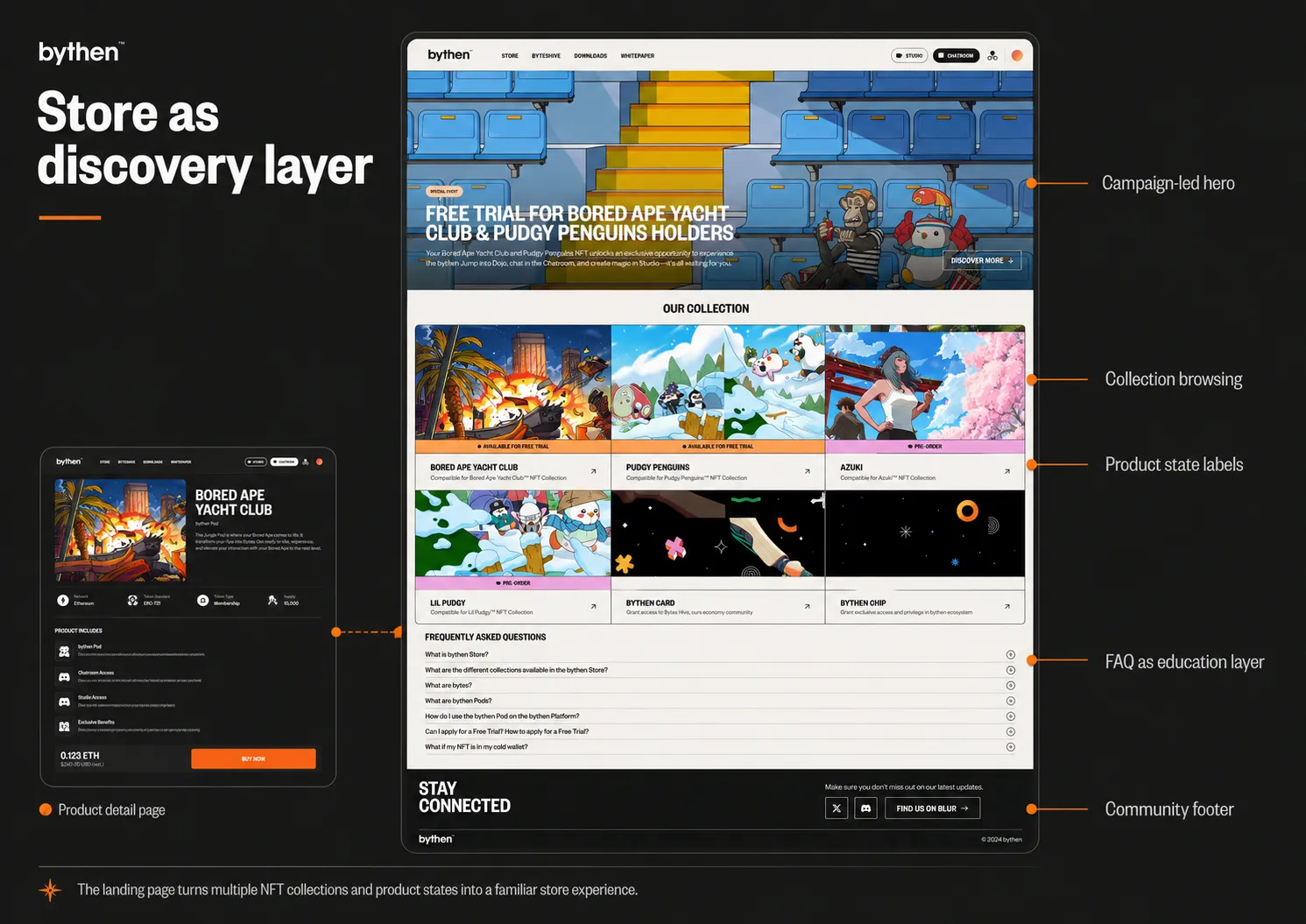
Task: Click the Token Standard ERC-721 icon on the detail page
Action: (x=133, y=600)
